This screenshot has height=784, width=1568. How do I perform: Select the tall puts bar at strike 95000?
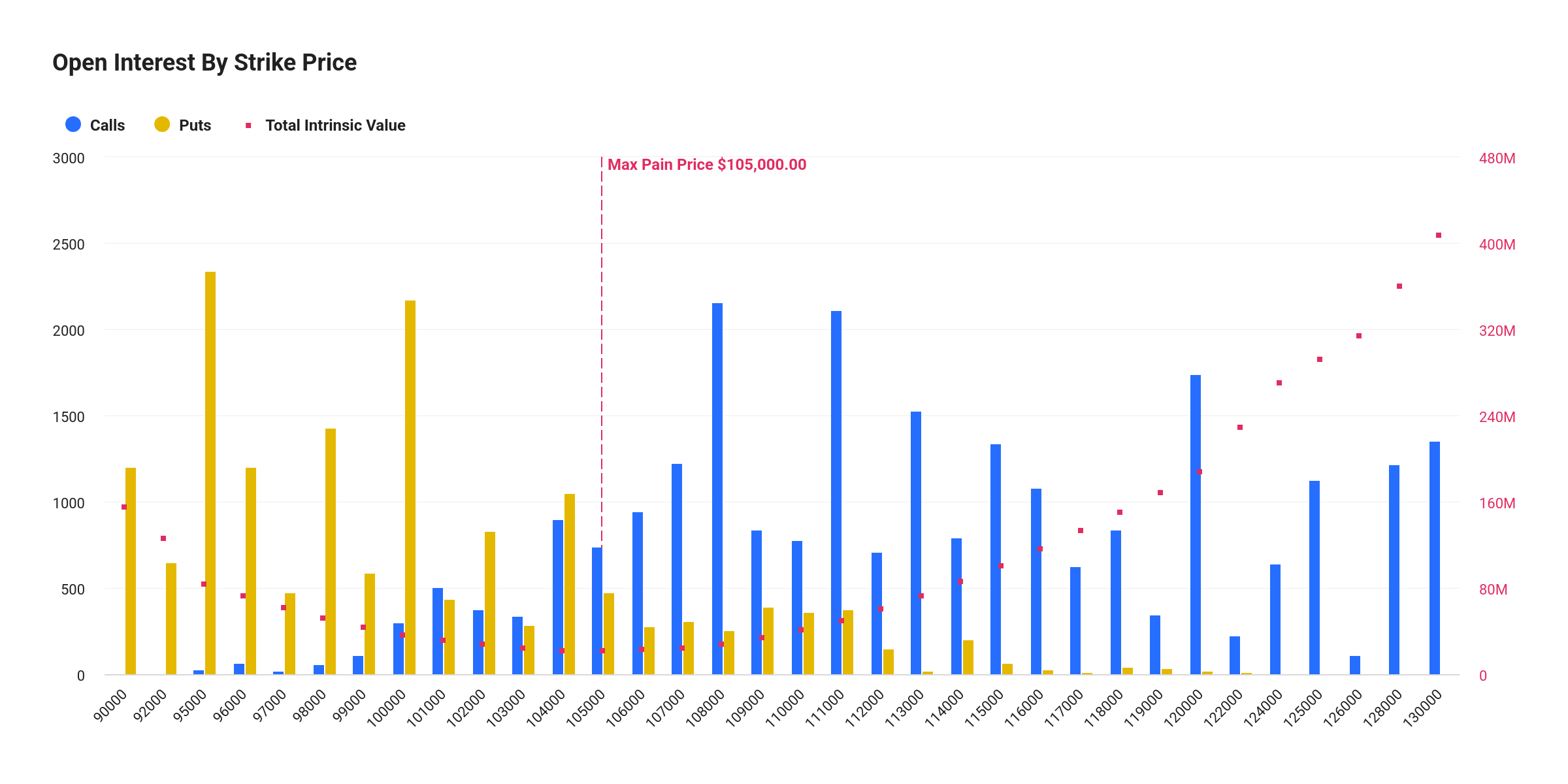pos(211,457)
